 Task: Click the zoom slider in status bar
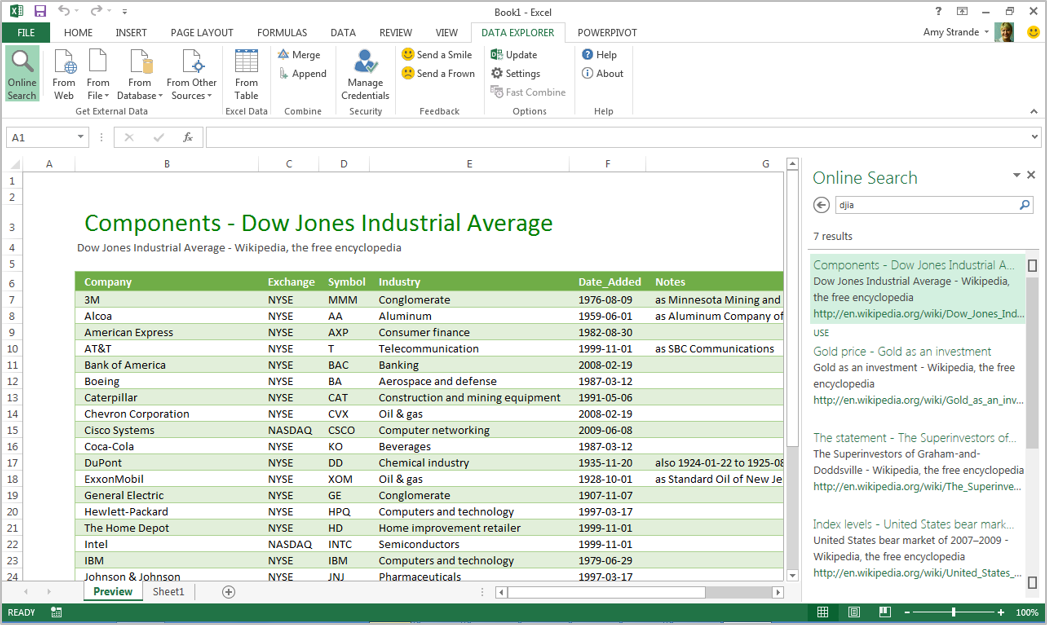click(953, 612)
